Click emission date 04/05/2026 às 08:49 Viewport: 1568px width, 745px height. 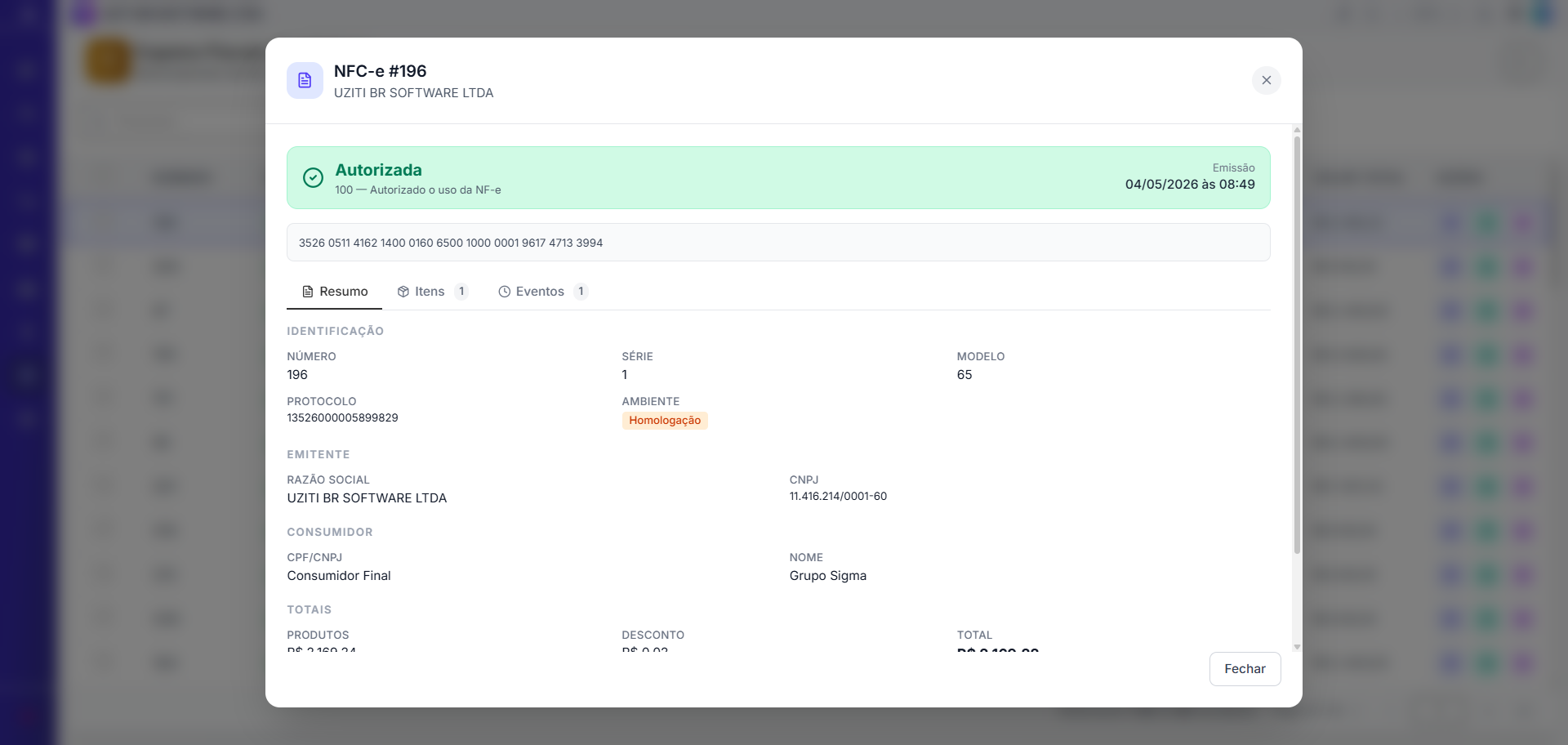(x=1190, y=185)
